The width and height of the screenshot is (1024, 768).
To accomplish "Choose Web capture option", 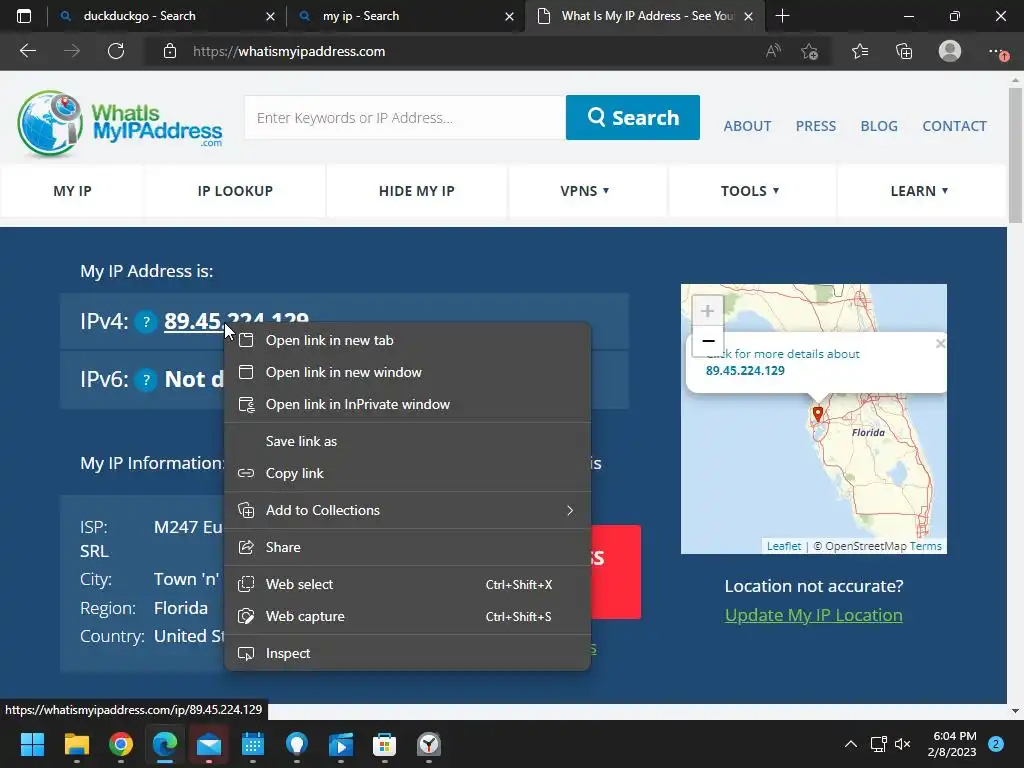I will point(408,616).
